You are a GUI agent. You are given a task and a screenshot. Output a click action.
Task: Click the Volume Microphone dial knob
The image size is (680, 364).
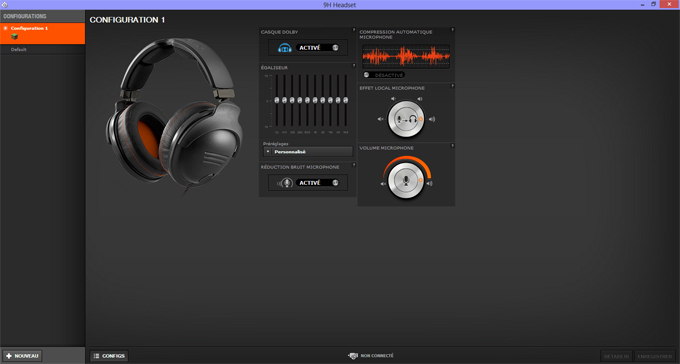point(406,180)
